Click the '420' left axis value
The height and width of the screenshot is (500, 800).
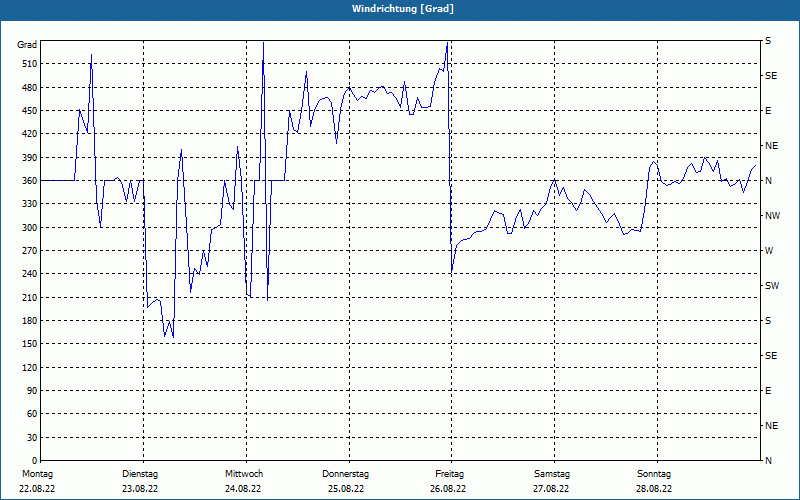pyautogui.click(x=30, y=134)
